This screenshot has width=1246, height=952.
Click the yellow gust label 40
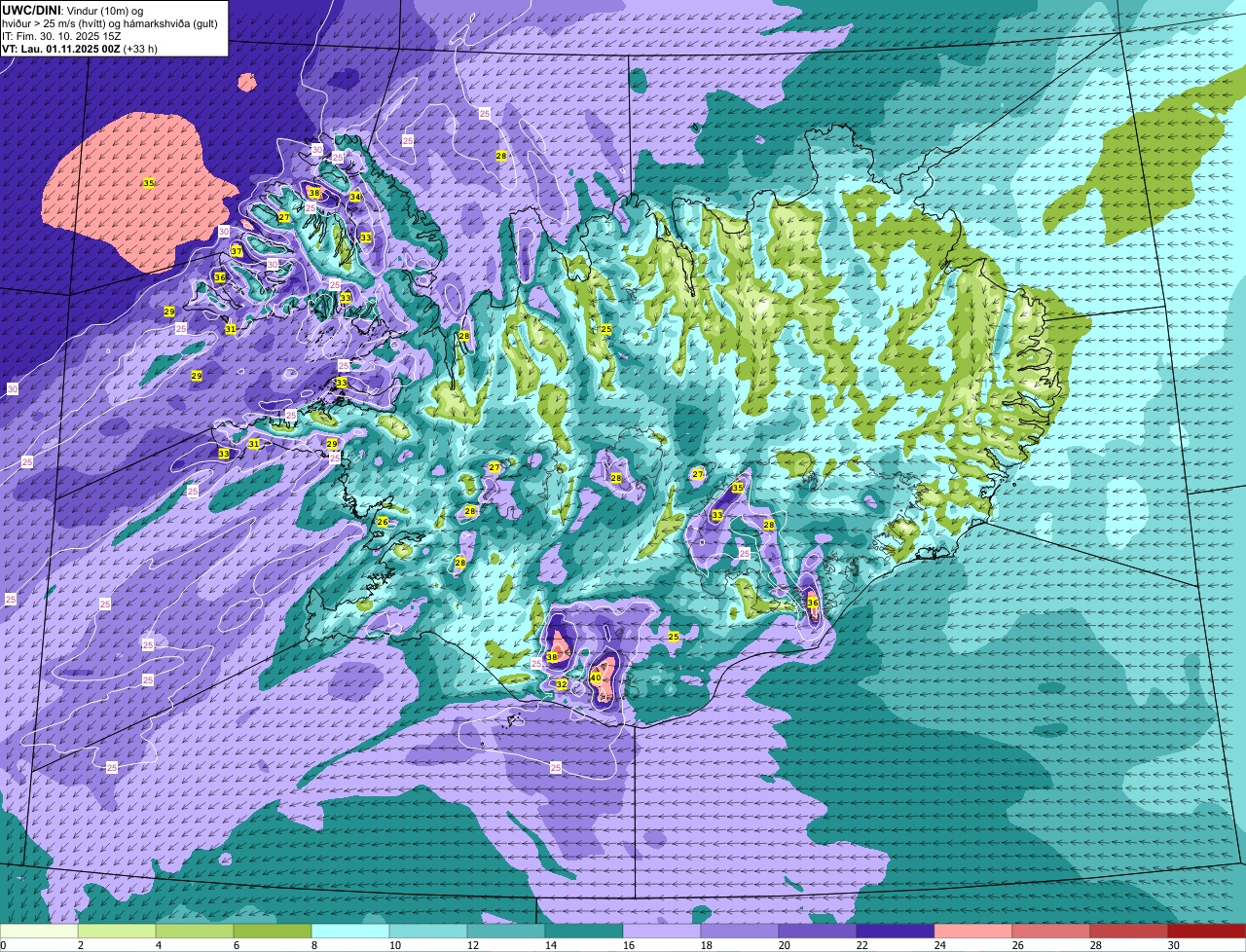pos(596,677)
